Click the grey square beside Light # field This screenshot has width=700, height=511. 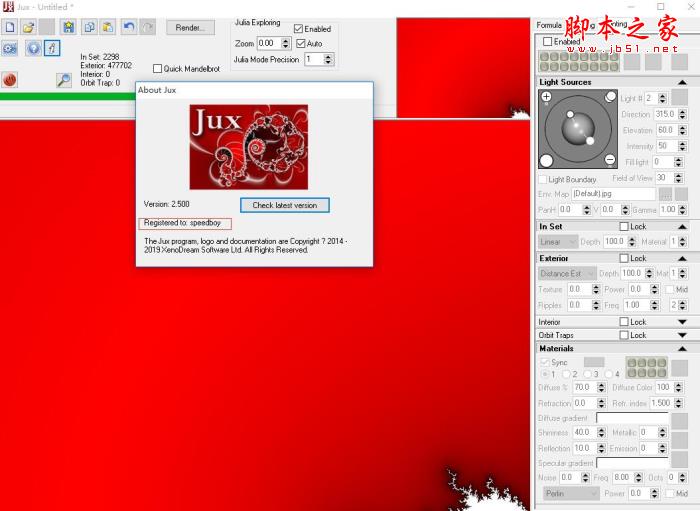click(679, 97)
